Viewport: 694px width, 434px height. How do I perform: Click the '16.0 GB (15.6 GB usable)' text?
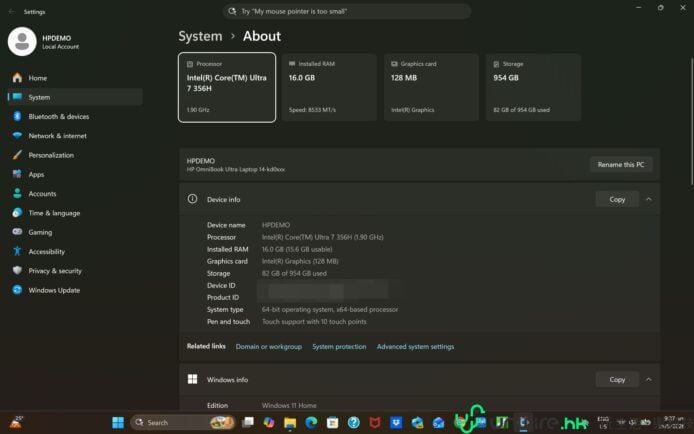(297, 249)
